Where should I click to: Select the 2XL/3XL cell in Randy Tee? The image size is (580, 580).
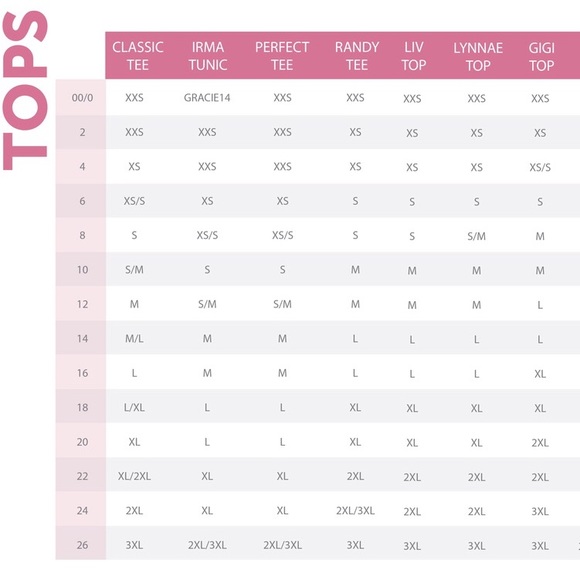tap(355, 510)
